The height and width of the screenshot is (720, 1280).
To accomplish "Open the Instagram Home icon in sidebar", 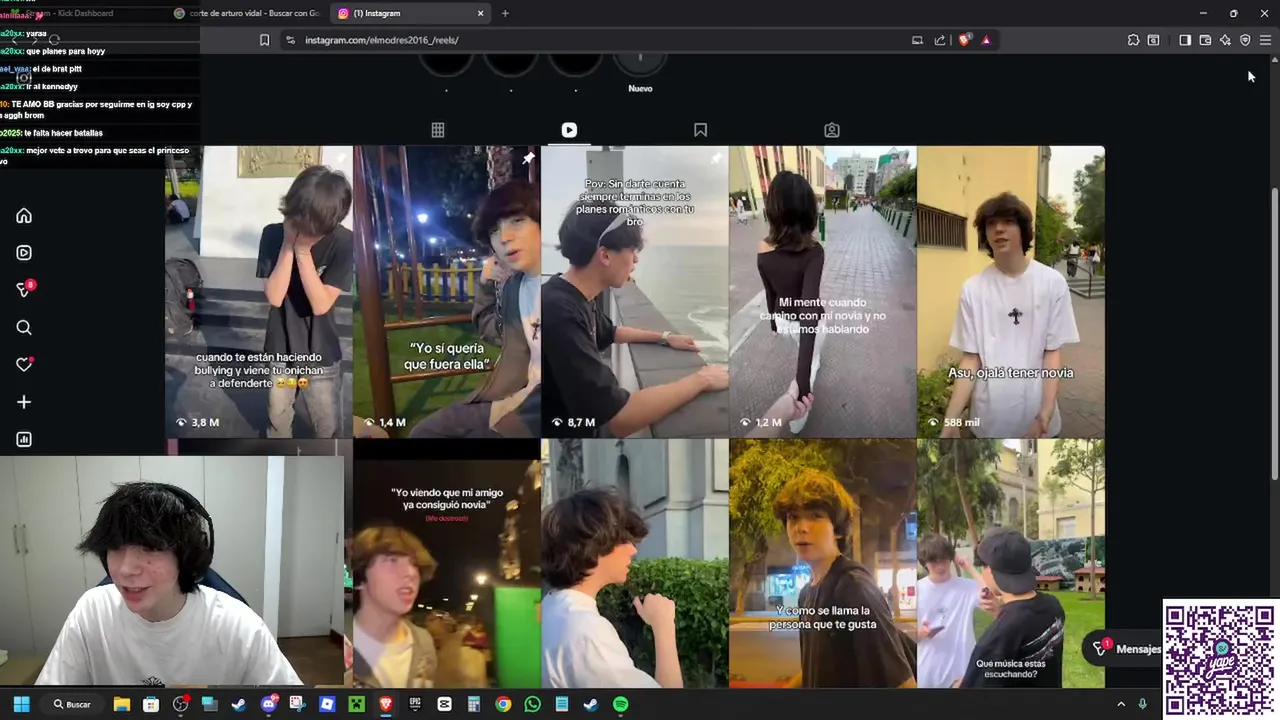I will pos(24,216).
